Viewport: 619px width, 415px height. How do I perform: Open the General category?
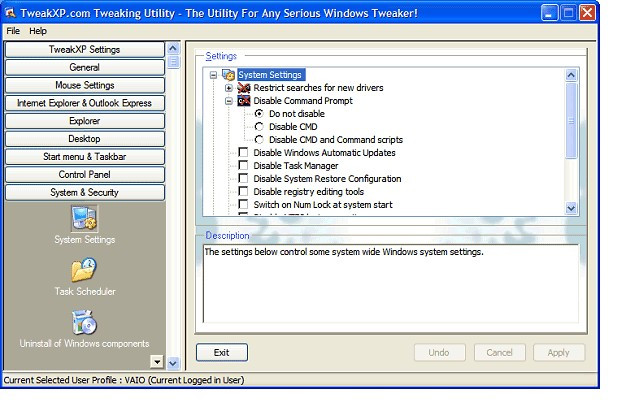[x=84, y=68]
